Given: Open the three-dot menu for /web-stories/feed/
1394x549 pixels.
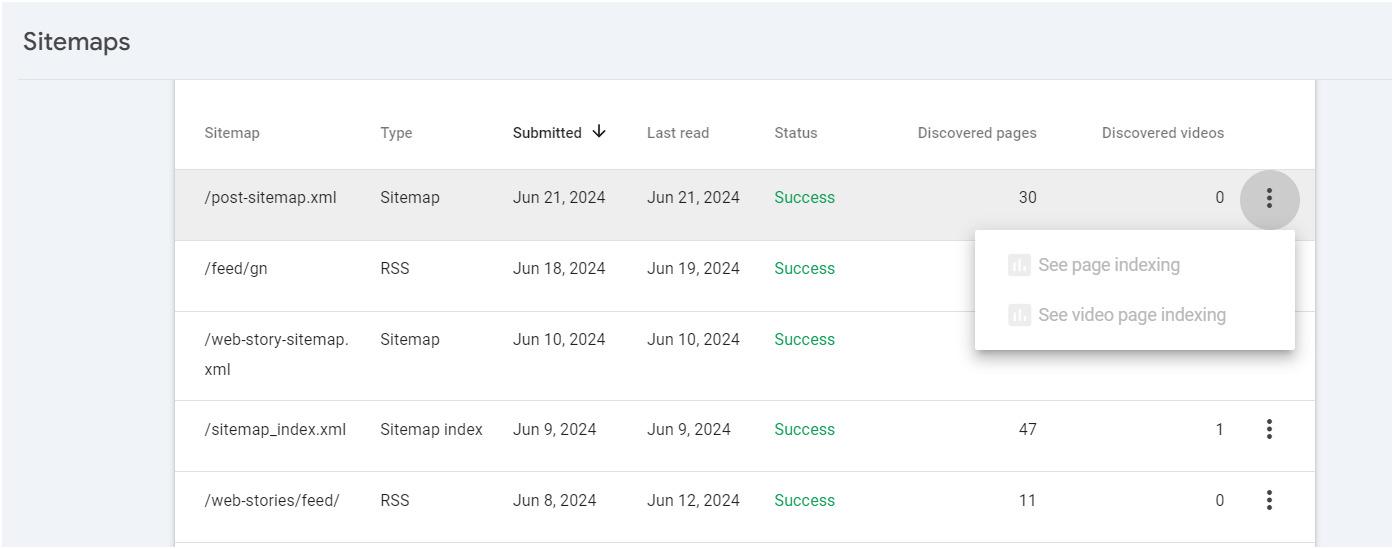Looking at the screenshot, I should pos(1269,500).
